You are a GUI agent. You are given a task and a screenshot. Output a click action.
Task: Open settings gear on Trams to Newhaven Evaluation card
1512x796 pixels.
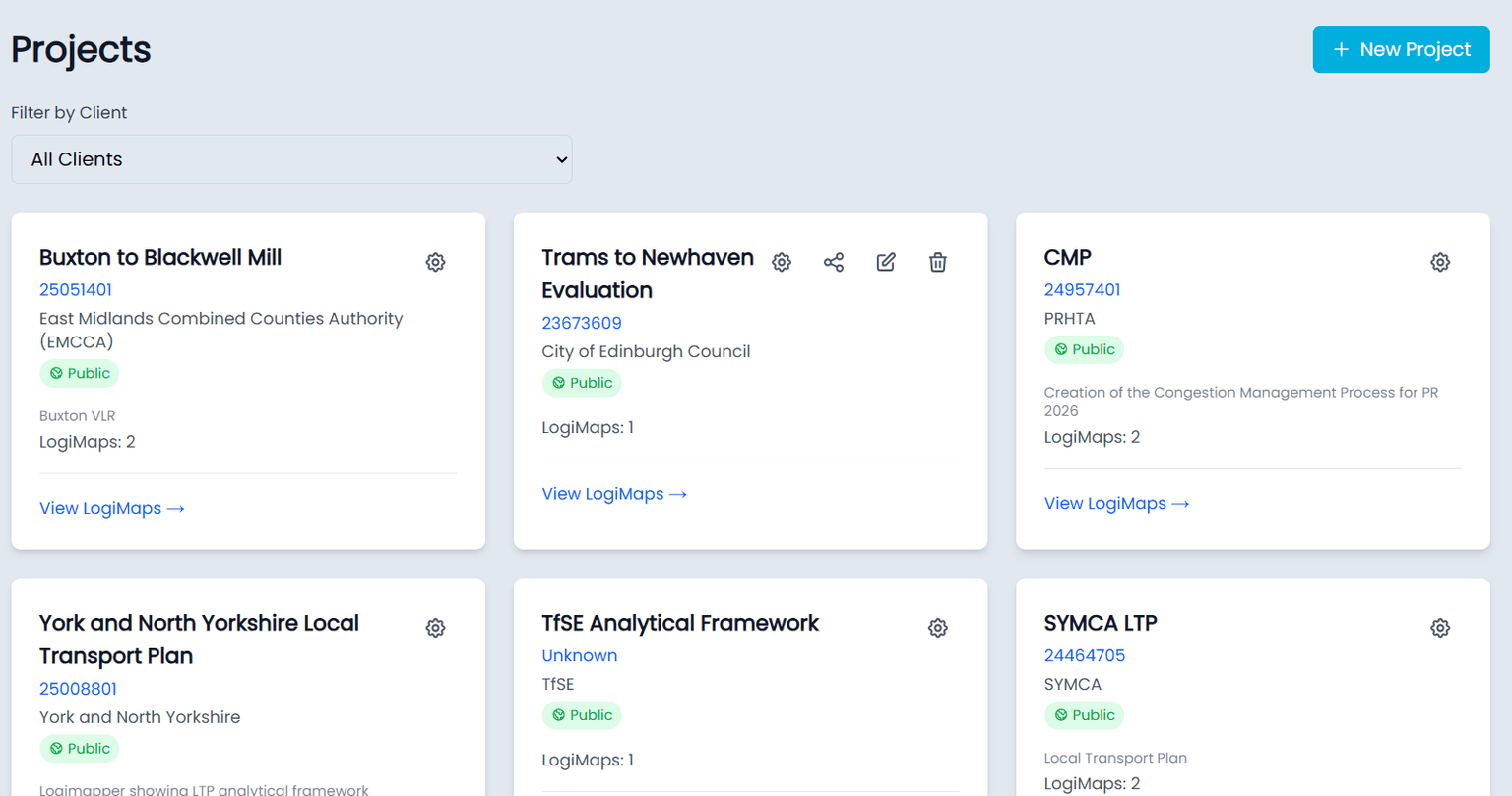click(782, 262)
